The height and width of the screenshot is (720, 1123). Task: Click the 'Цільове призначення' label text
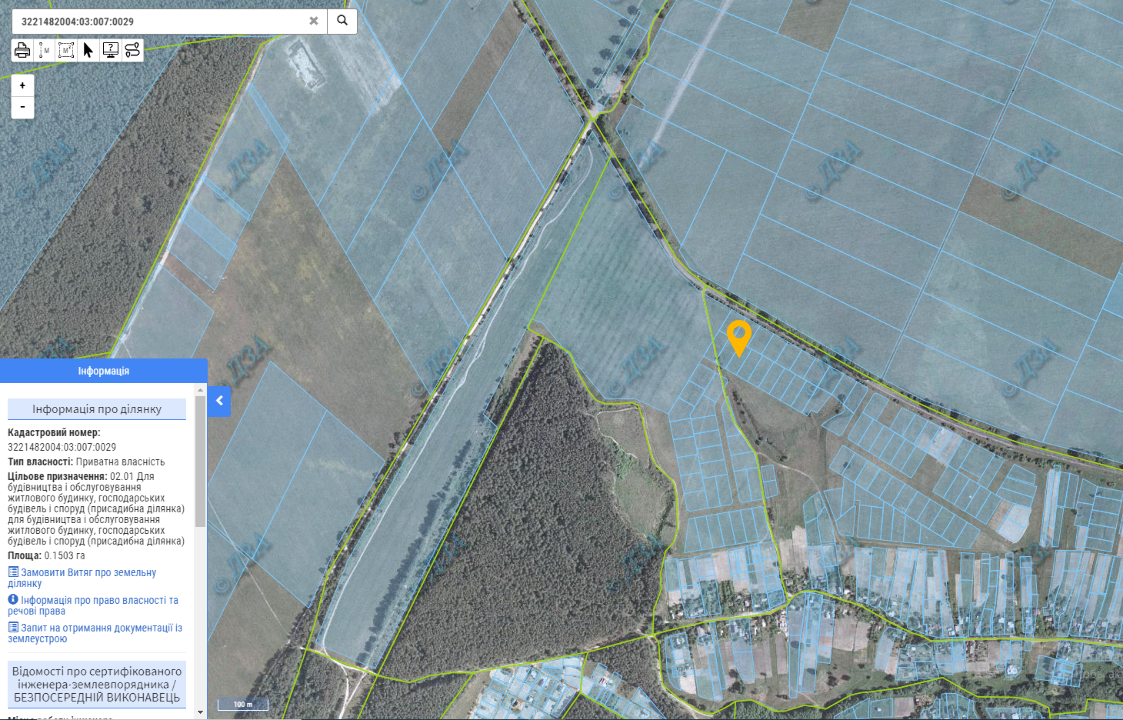58,476
